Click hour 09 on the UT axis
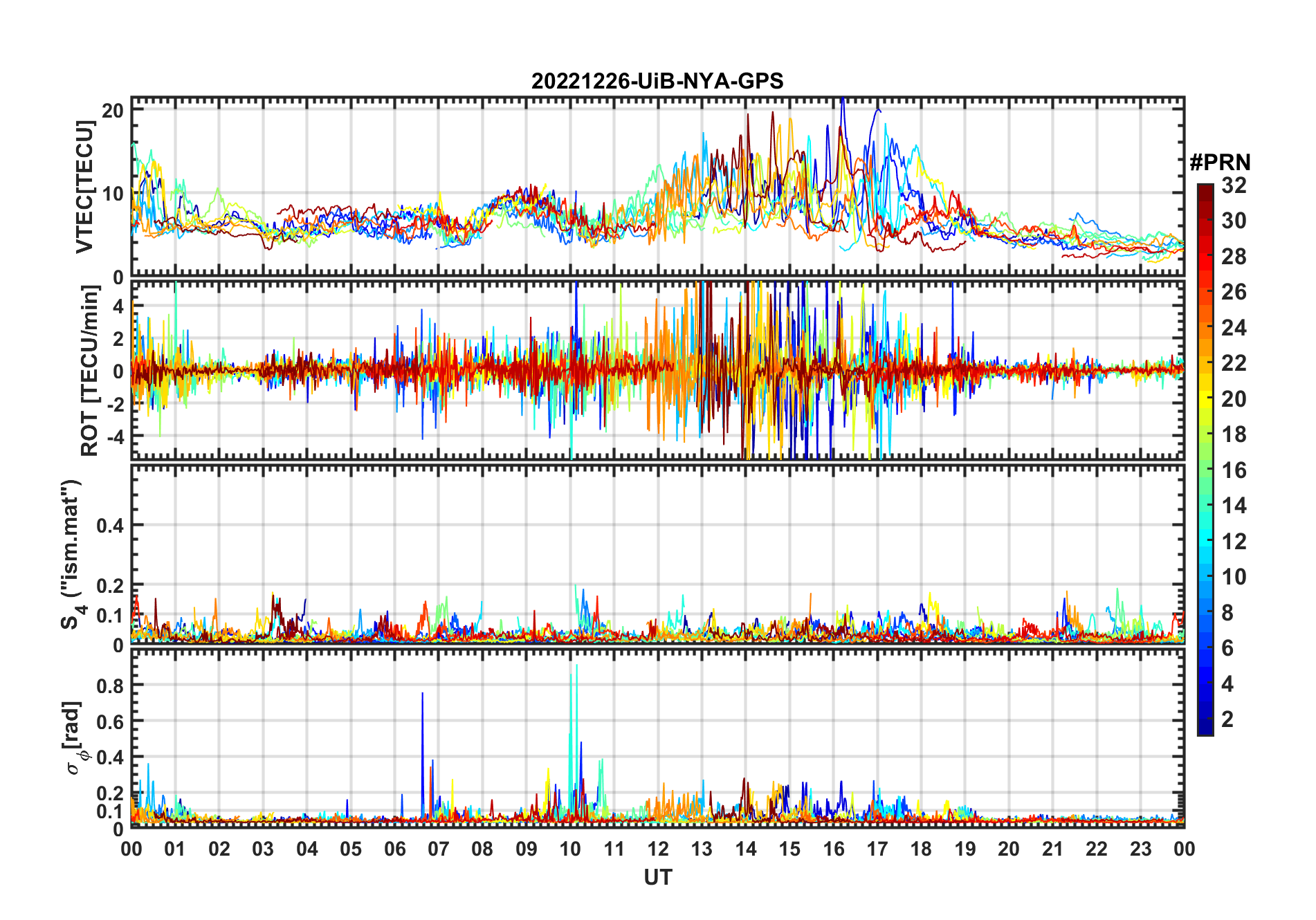 tap(526, 849)
